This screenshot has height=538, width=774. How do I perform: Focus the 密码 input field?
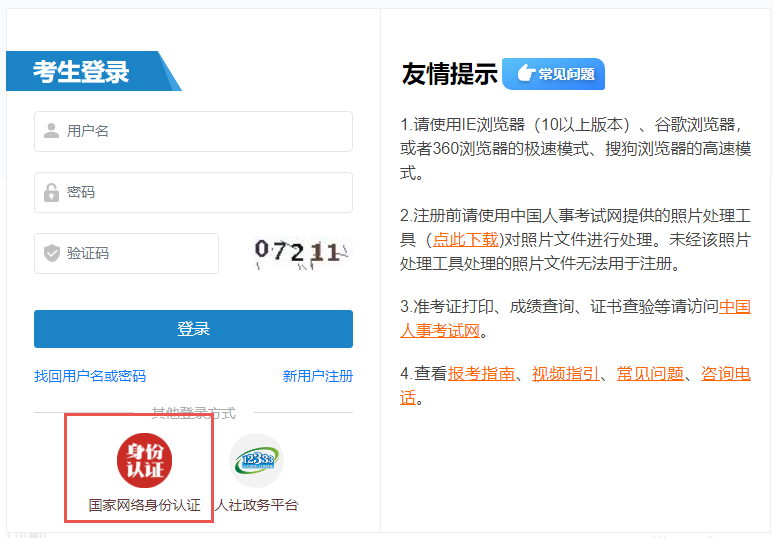pos(205,192)
